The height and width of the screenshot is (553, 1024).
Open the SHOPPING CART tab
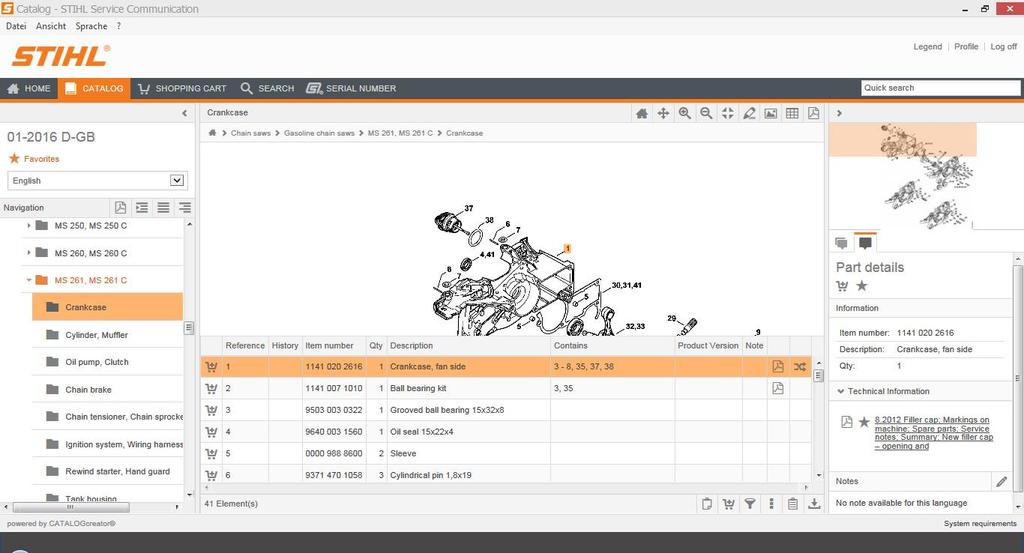click(x=182, y=88)
